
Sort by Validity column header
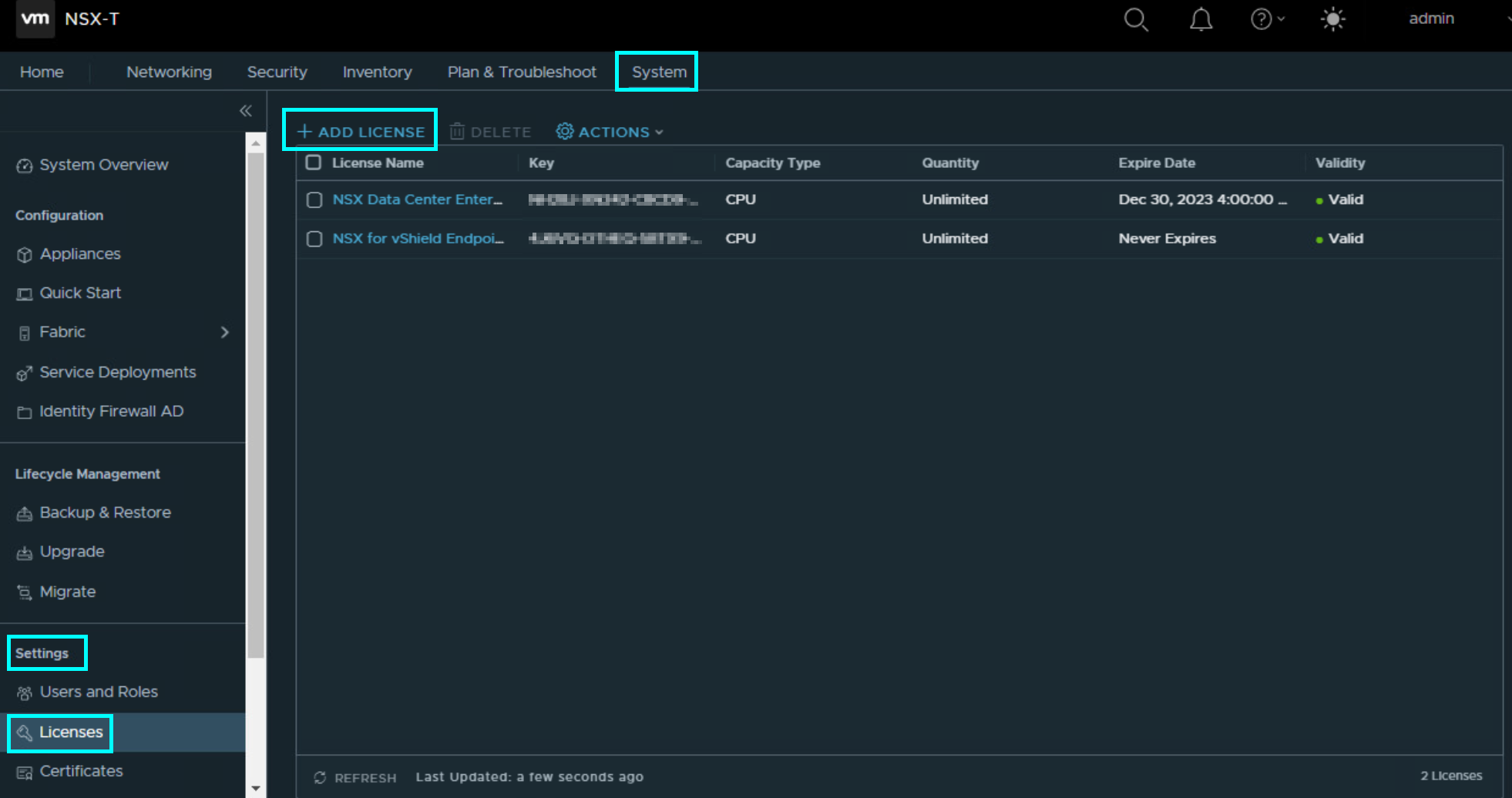1340,163
